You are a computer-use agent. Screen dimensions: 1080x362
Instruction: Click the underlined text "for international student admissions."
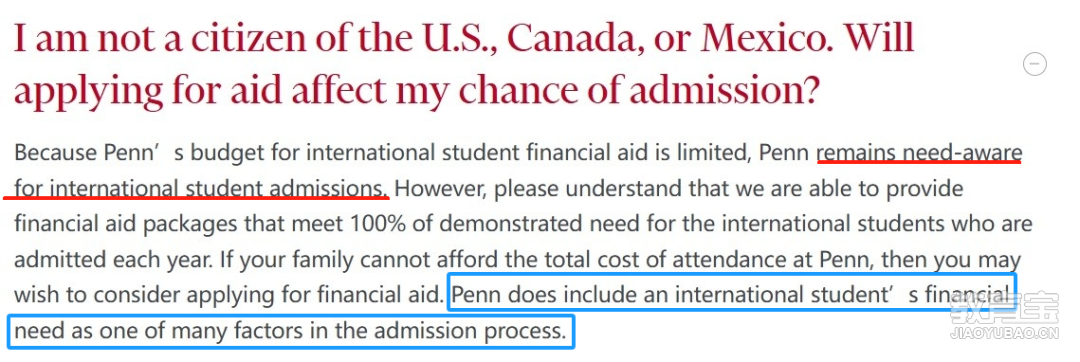pos(201,189)
